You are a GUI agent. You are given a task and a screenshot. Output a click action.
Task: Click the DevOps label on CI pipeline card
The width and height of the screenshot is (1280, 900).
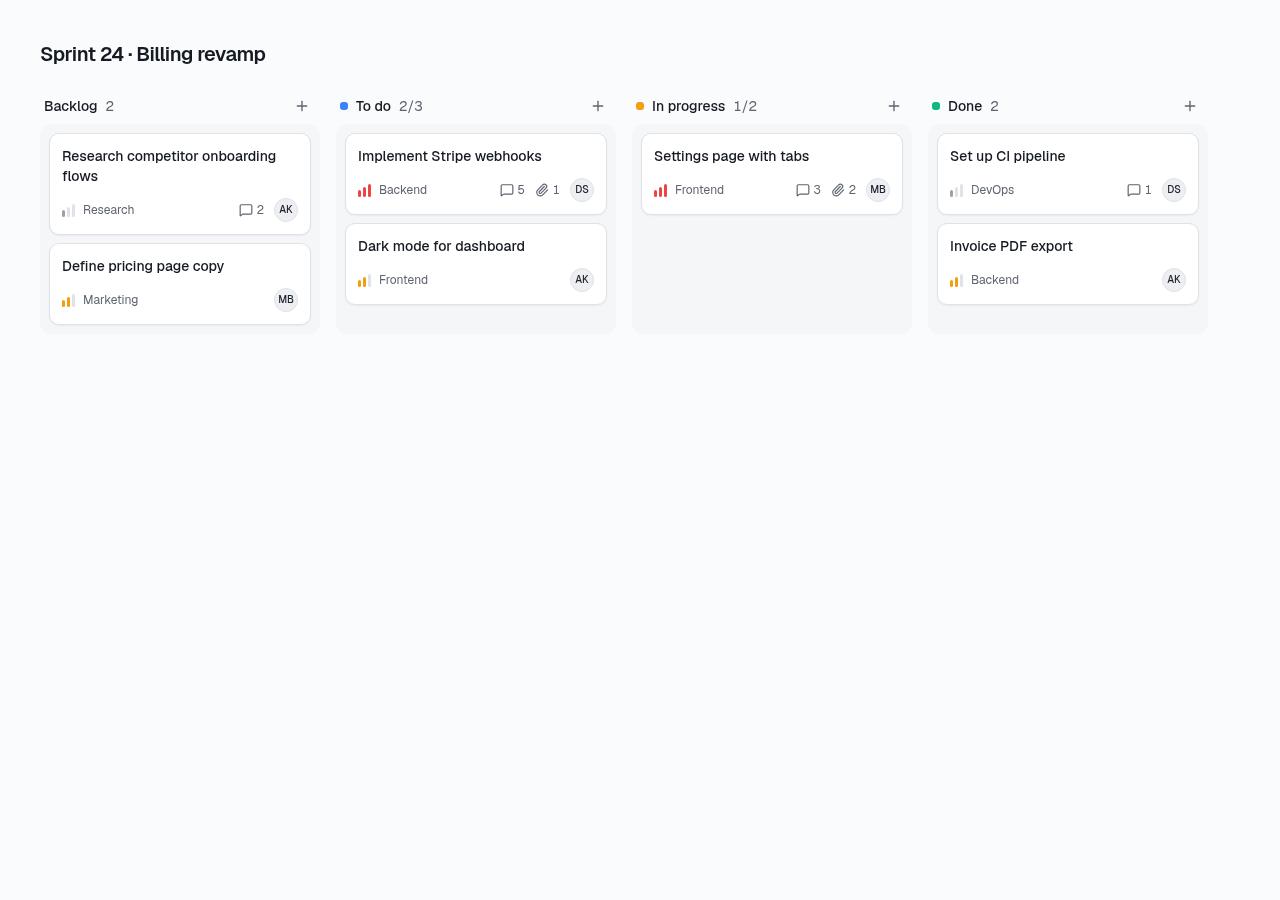pos(992,190)
